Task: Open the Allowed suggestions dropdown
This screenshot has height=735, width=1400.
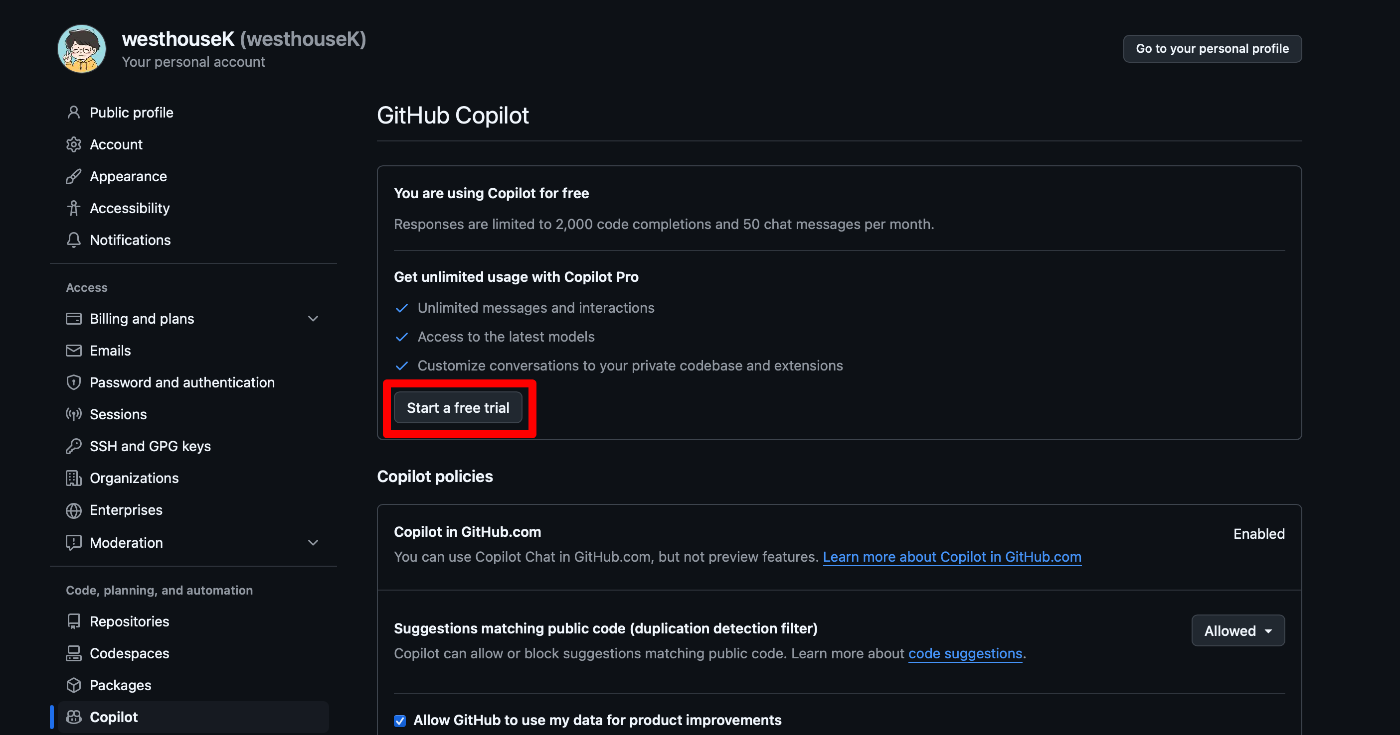Action: tap(1238, 630)
